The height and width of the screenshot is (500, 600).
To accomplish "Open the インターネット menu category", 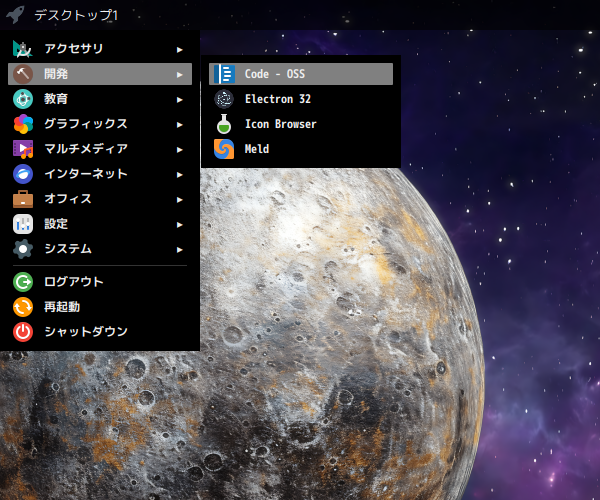I will coord(100,174).
